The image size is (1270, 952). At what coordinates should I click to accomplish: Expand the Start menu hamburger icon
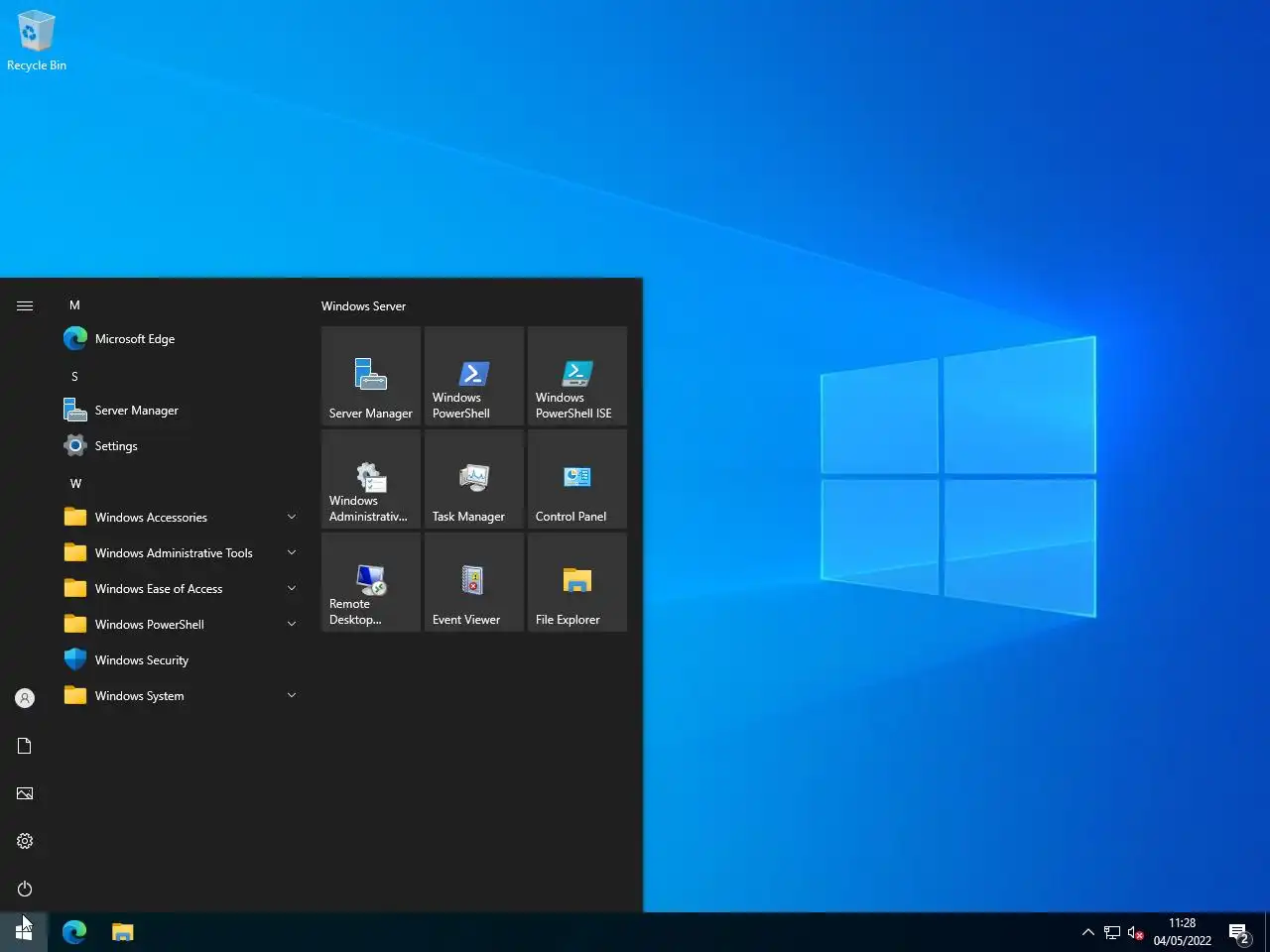[25, 305]
